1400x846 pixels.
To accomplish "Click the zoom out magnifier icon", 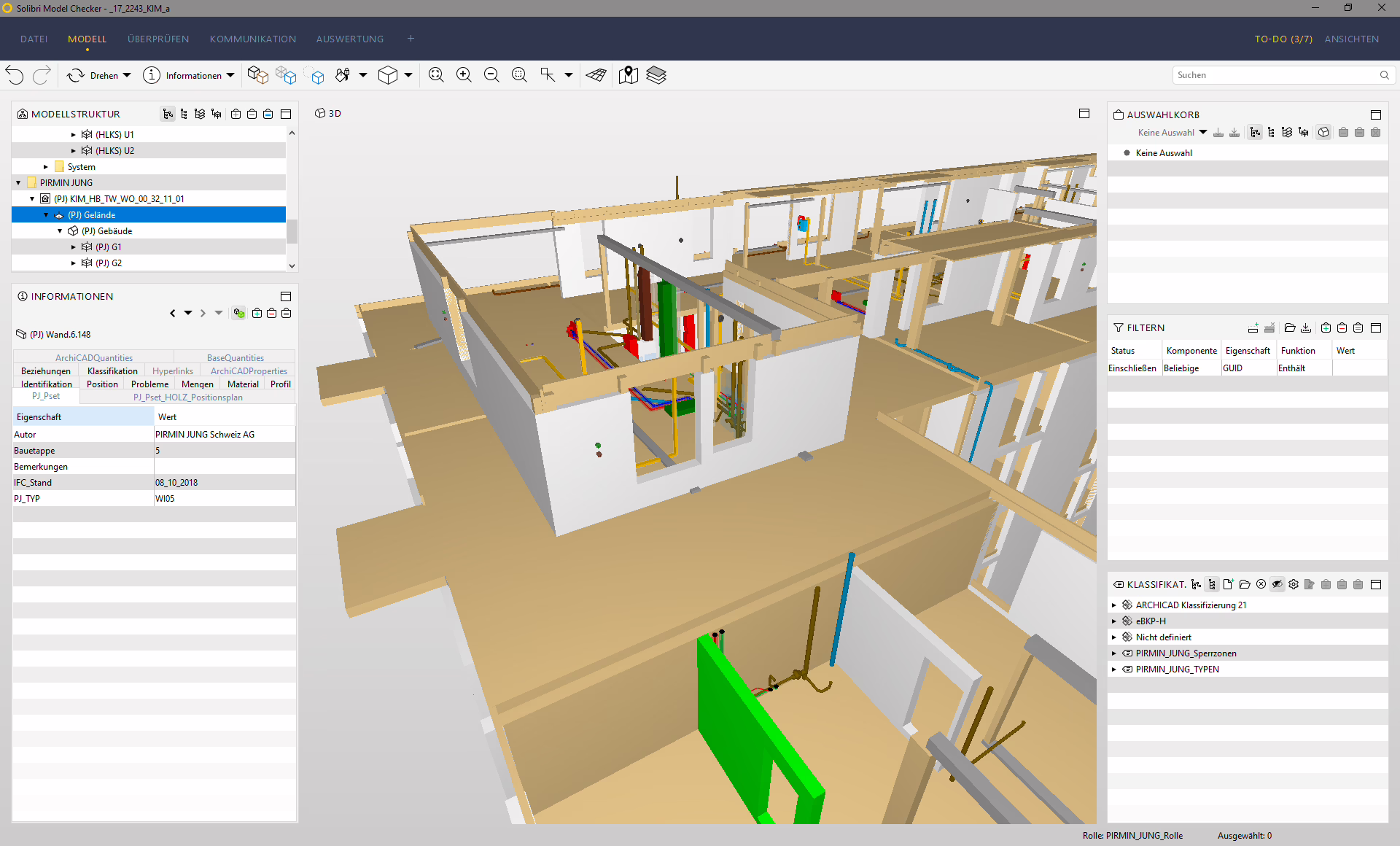I will click(491, 75).
